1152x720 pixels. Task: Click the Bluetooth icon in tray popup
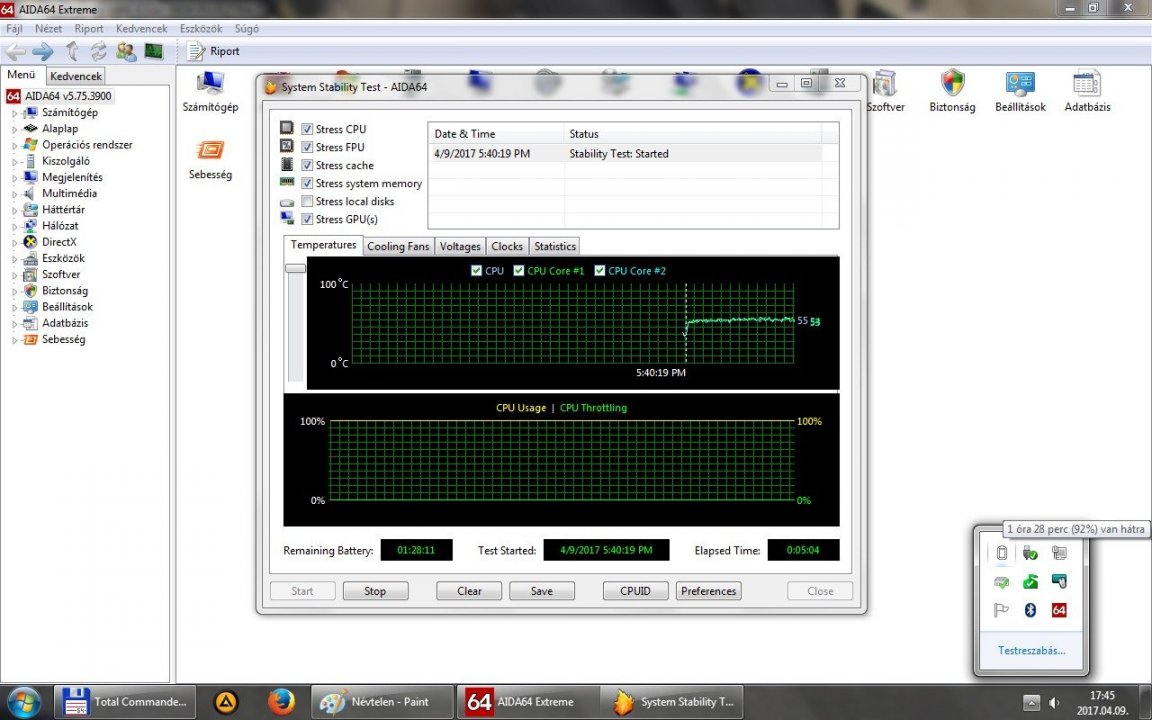pyautogui.click(x=1030, y=610)
